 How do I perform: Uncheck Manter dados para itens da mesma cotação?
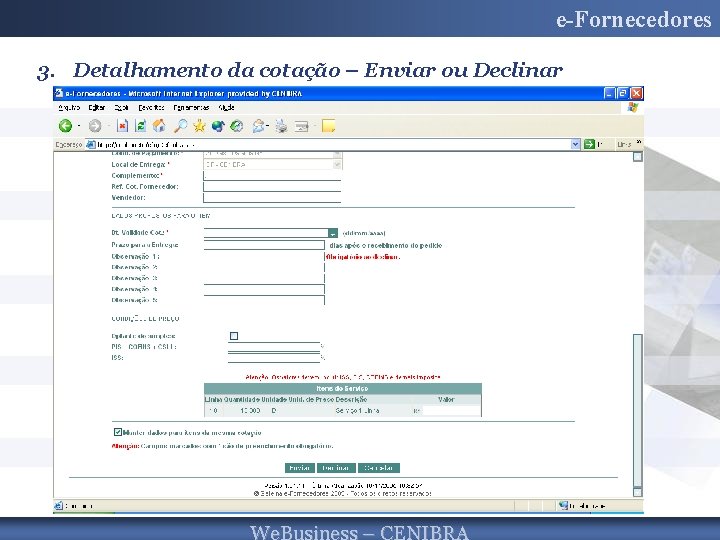(118, 432)
